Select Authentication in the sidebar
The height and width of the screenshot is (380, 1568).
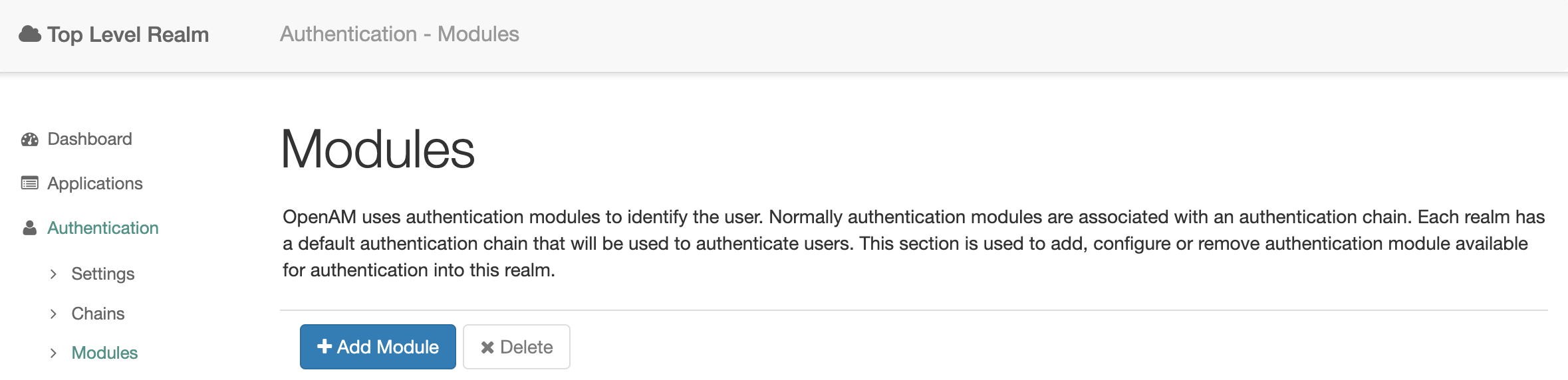103,228
